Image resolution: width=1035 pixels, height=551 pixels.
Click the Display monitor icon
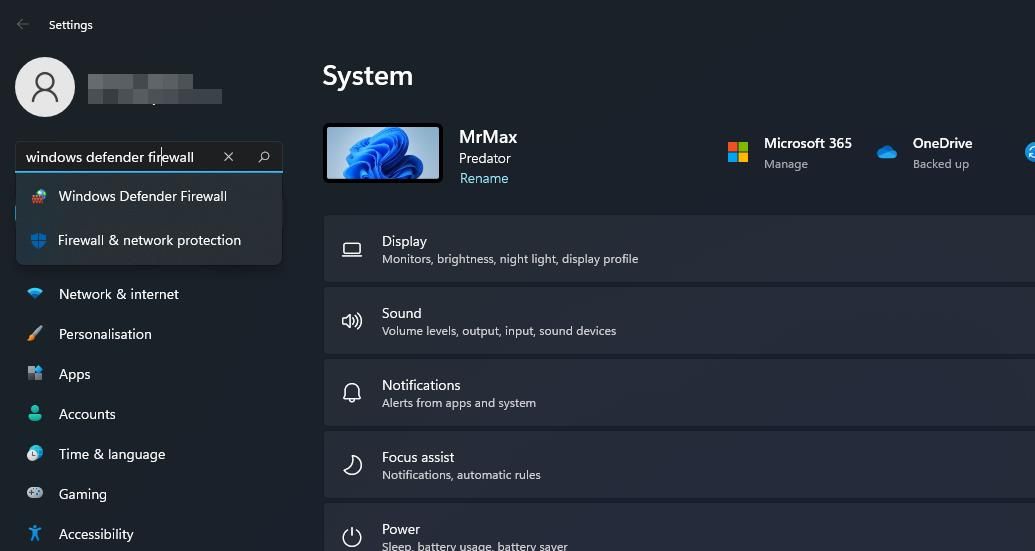pos(352,250)
